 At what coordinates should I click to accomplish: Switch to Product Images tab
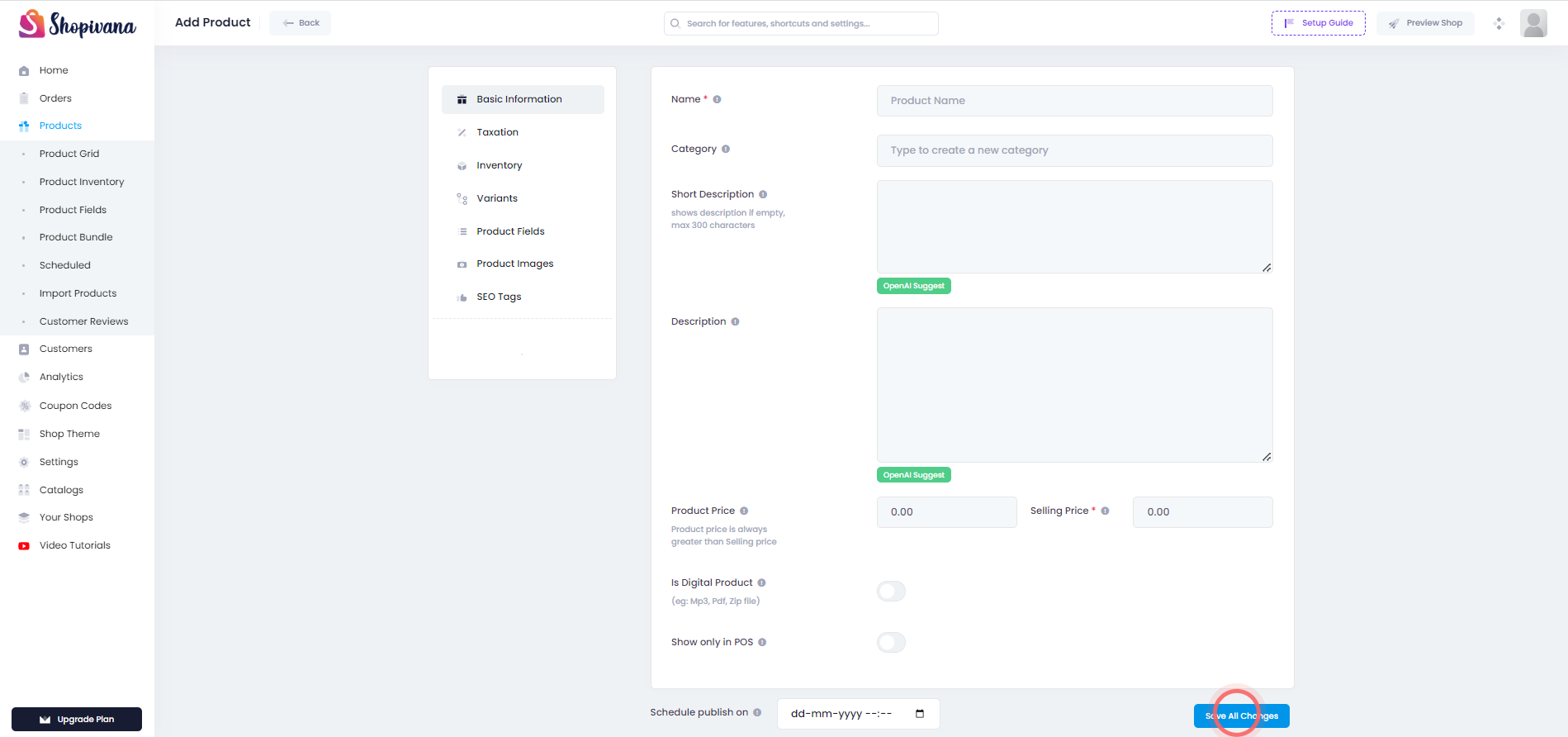[x=523, y=264]
